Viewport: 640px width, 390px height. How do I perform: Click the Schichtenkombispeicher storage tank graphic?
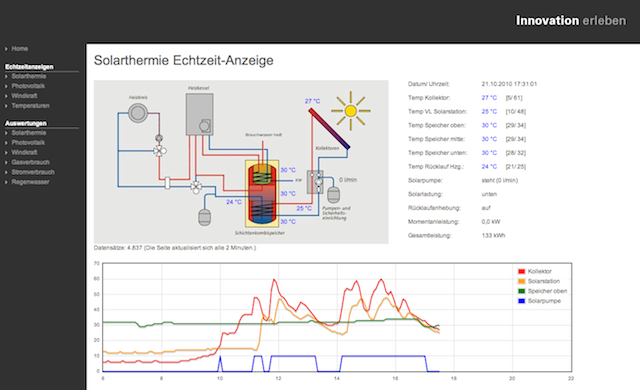coord(262,193)
